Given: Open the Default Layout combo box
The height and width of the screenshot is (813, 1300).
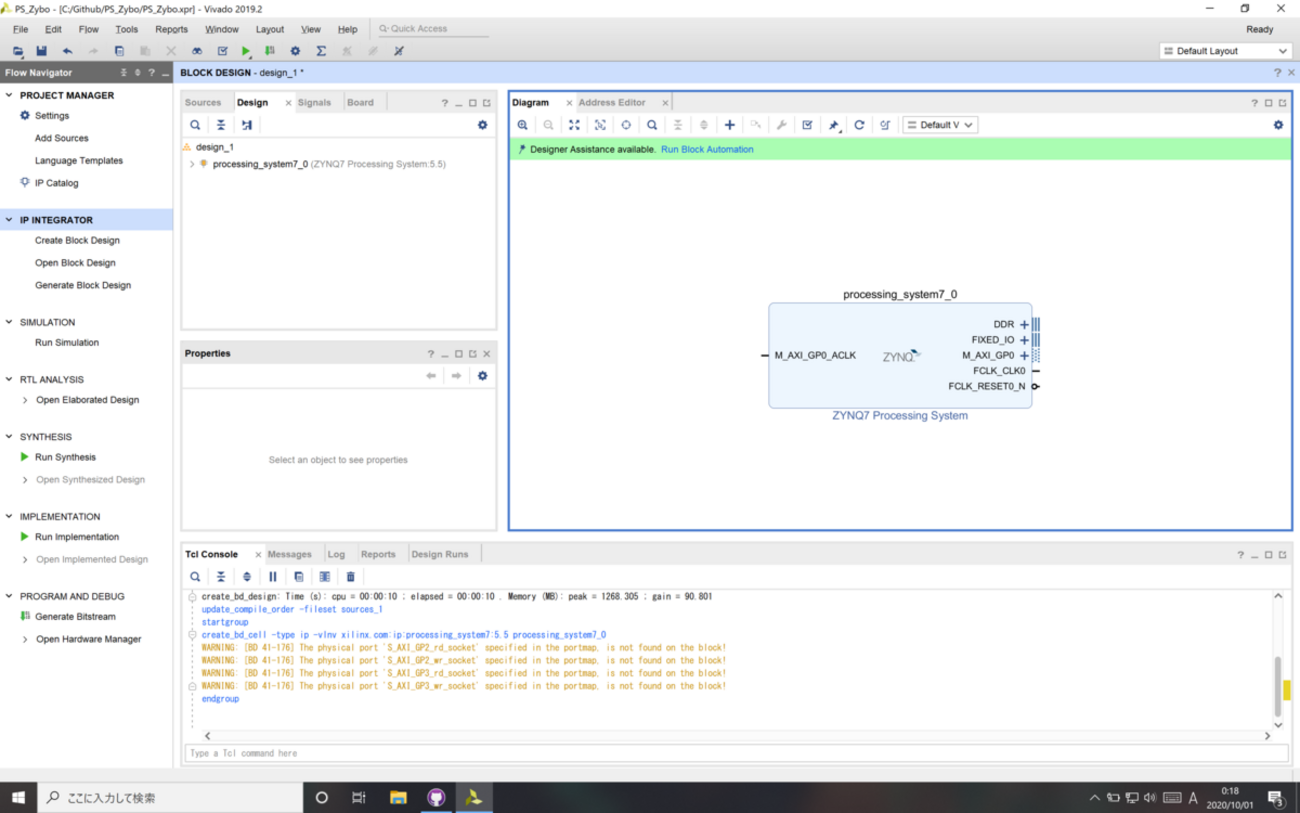Looking at the screenshot, I should [1226, 51].
